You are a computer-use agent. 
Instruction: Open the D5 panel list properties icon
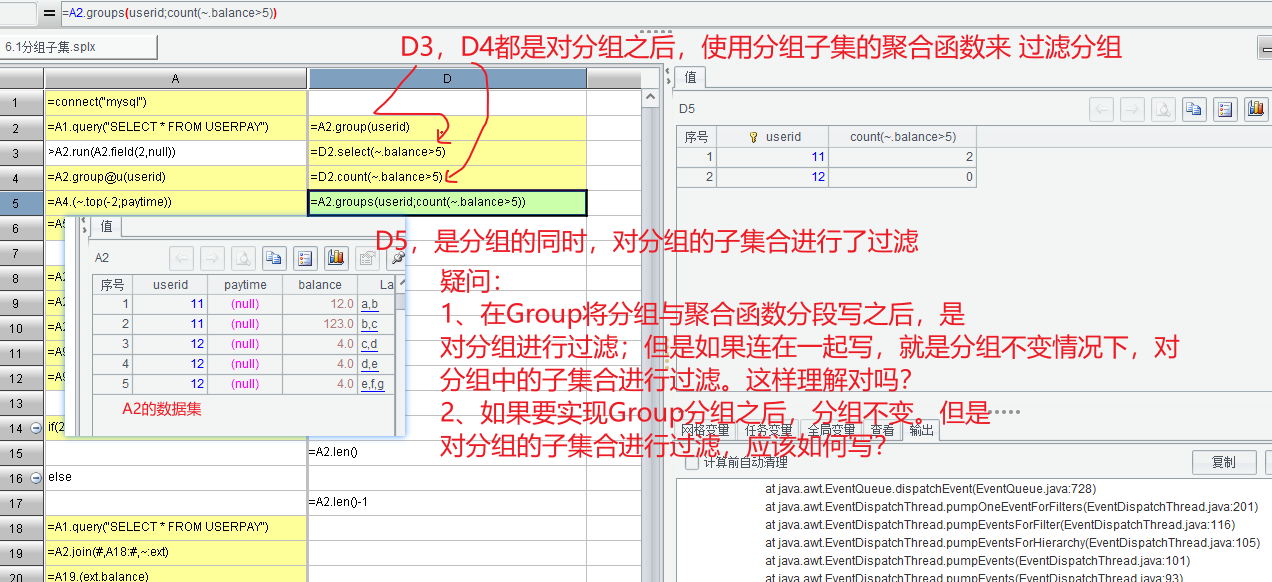[x=1225, y=109]
